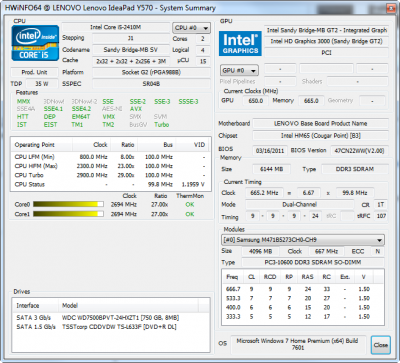Click the Core1 usage bar
Viewport: 400px width, 363px height.
pos(68,214)
